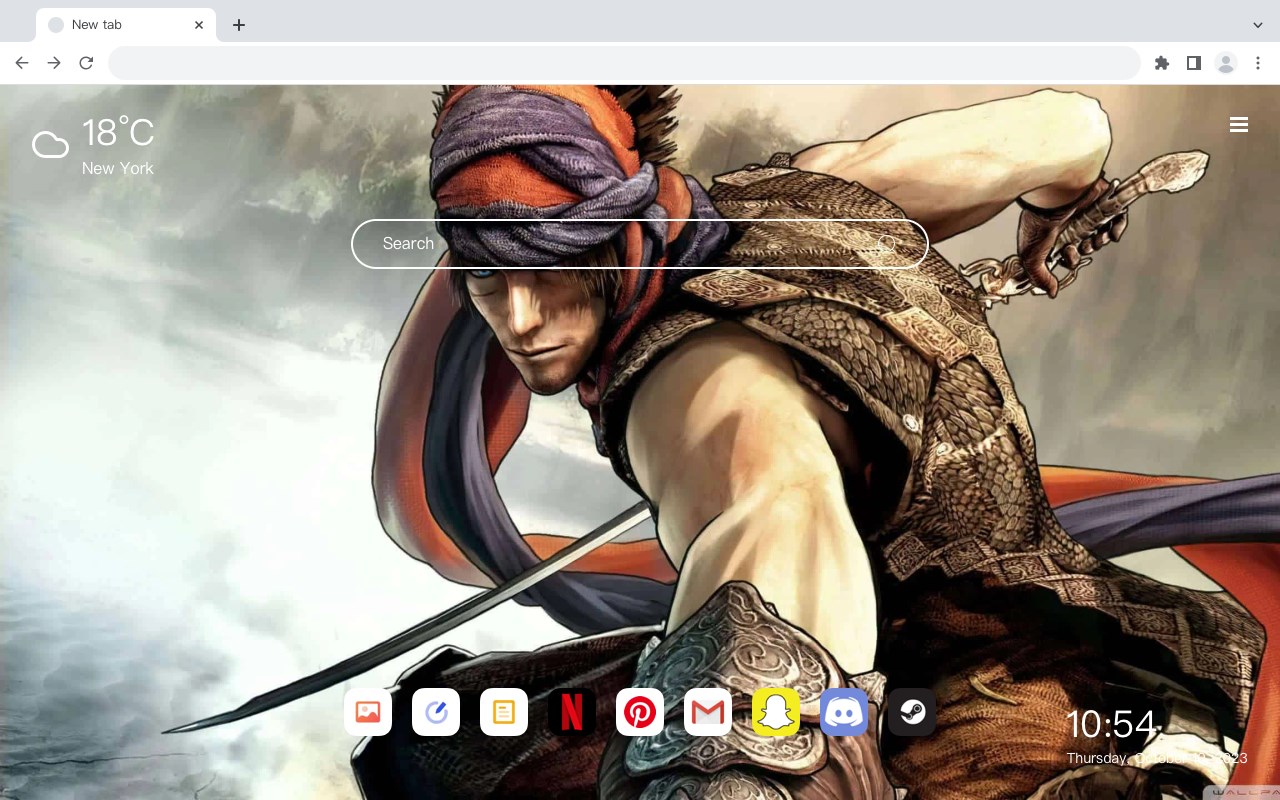
Task: Launch the Pinterest shortcut
Action: pyautogui.click(x=640, y=712)
